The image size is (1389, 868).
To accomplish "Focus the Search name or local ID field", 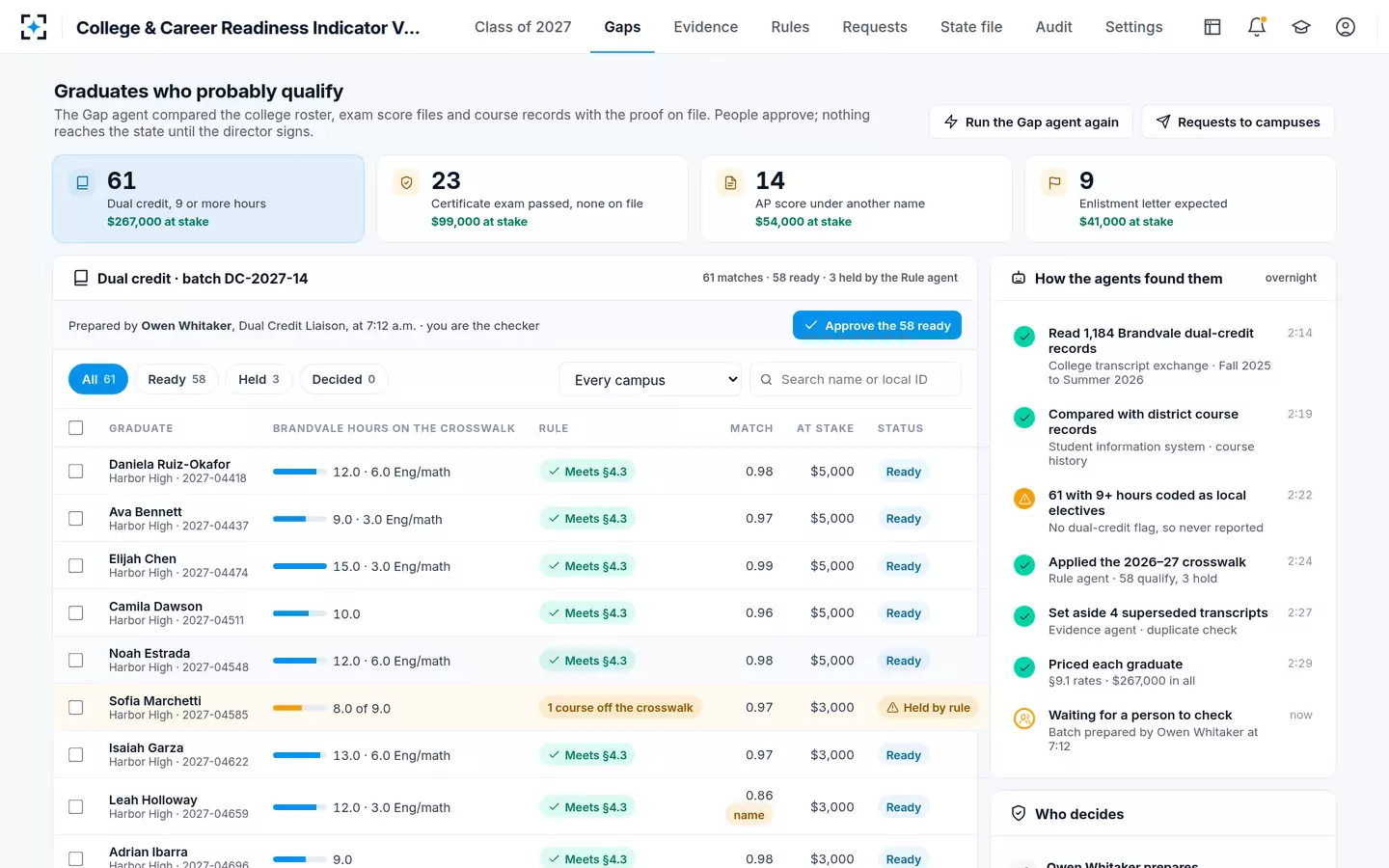I will (x=856, y=380).
